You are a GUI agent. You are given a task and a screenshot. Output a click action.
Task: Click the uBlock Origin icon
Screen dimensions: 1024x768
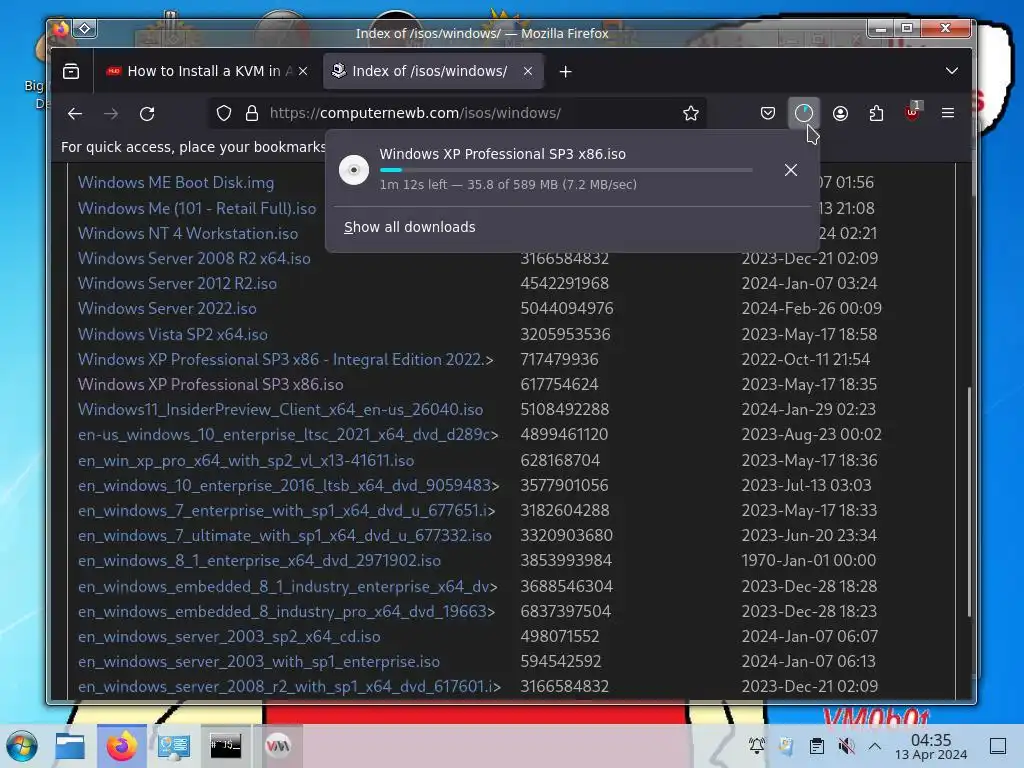(x=912, y=113)
